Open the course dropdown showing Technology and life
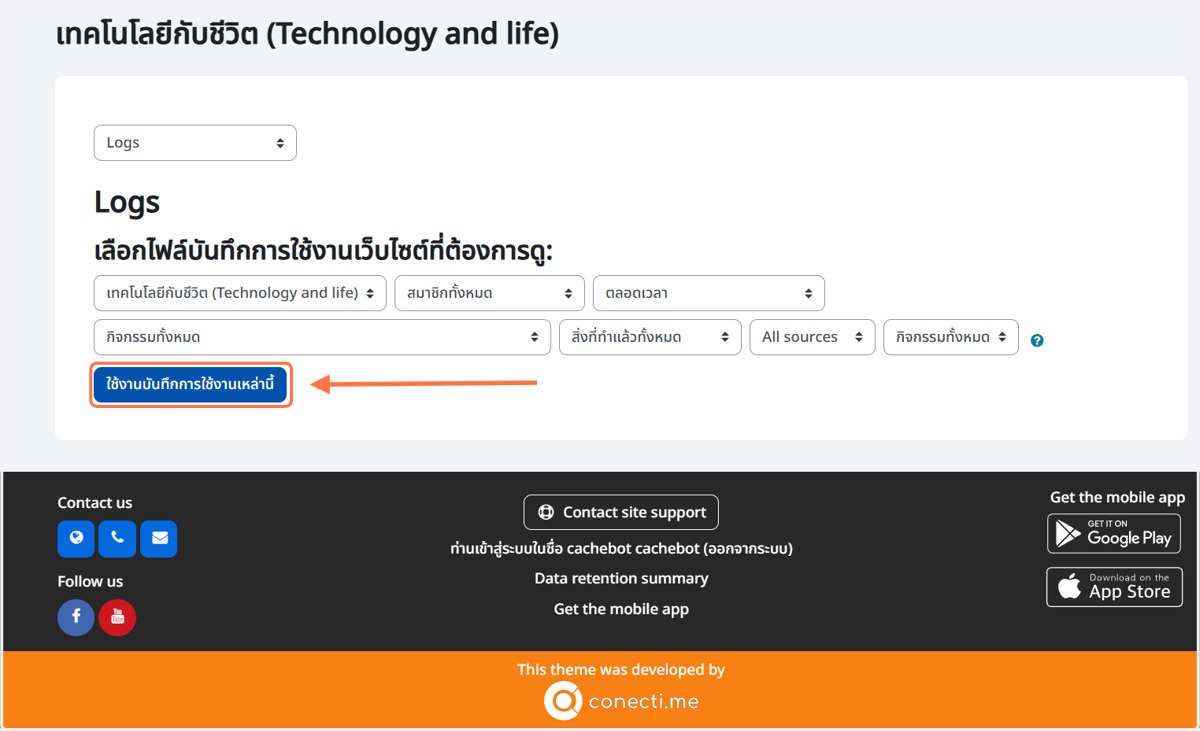The width and height of the screenshot is (1200, 731). coord(240,293)
